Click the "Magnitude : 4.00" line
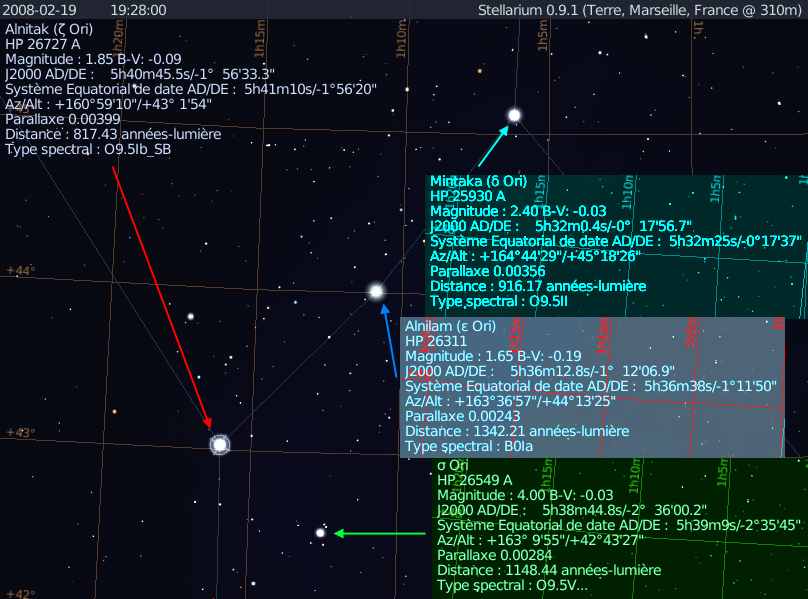The width and height of the screenshot is (808, 599). tap(525, 495)
